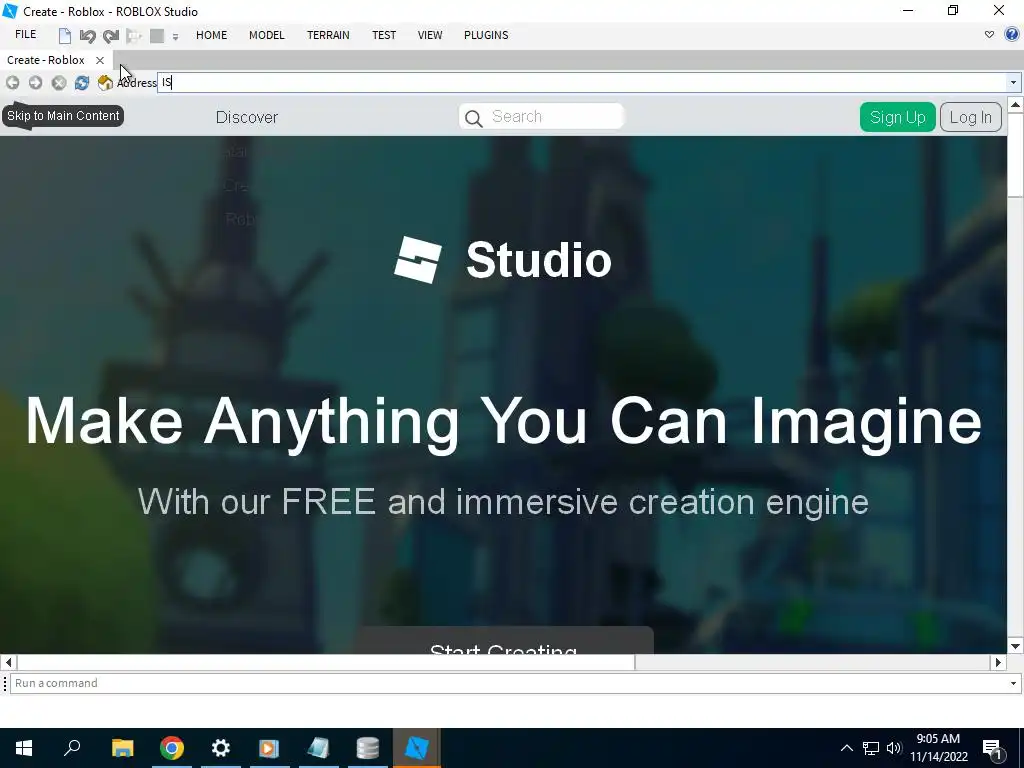Click the browser Forward arrow button

tap(35, 82)
